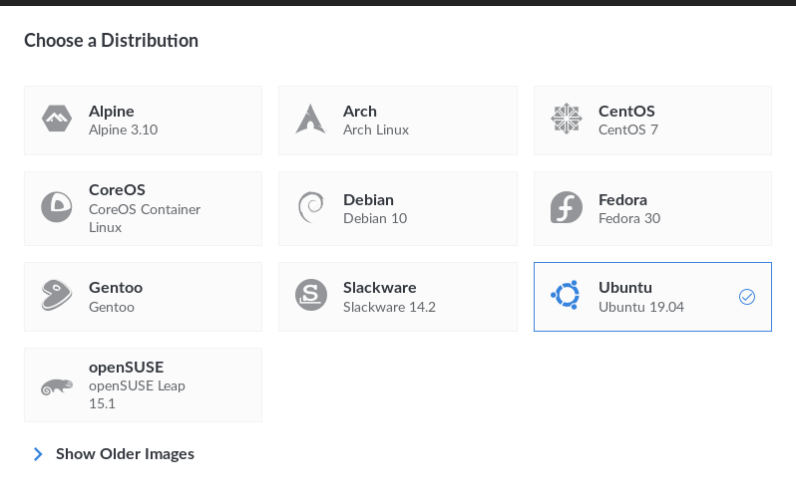This screenshot has height=502, width=796.
Task: Choose the Slackware distribution title
Action: pyautogui.click(x=380, y=288)
